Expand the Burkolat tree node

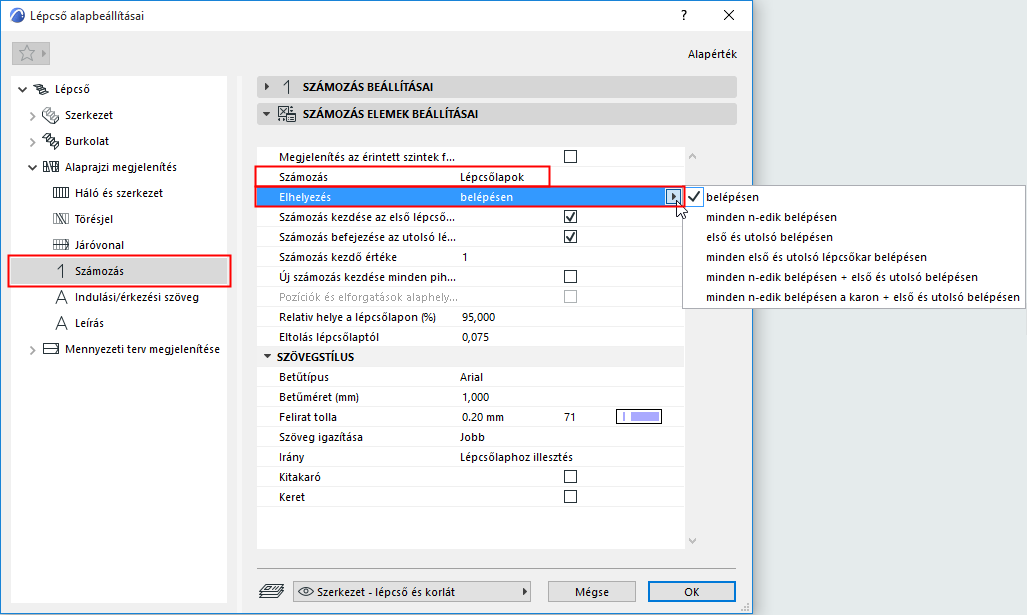click(x=32, y=141)
